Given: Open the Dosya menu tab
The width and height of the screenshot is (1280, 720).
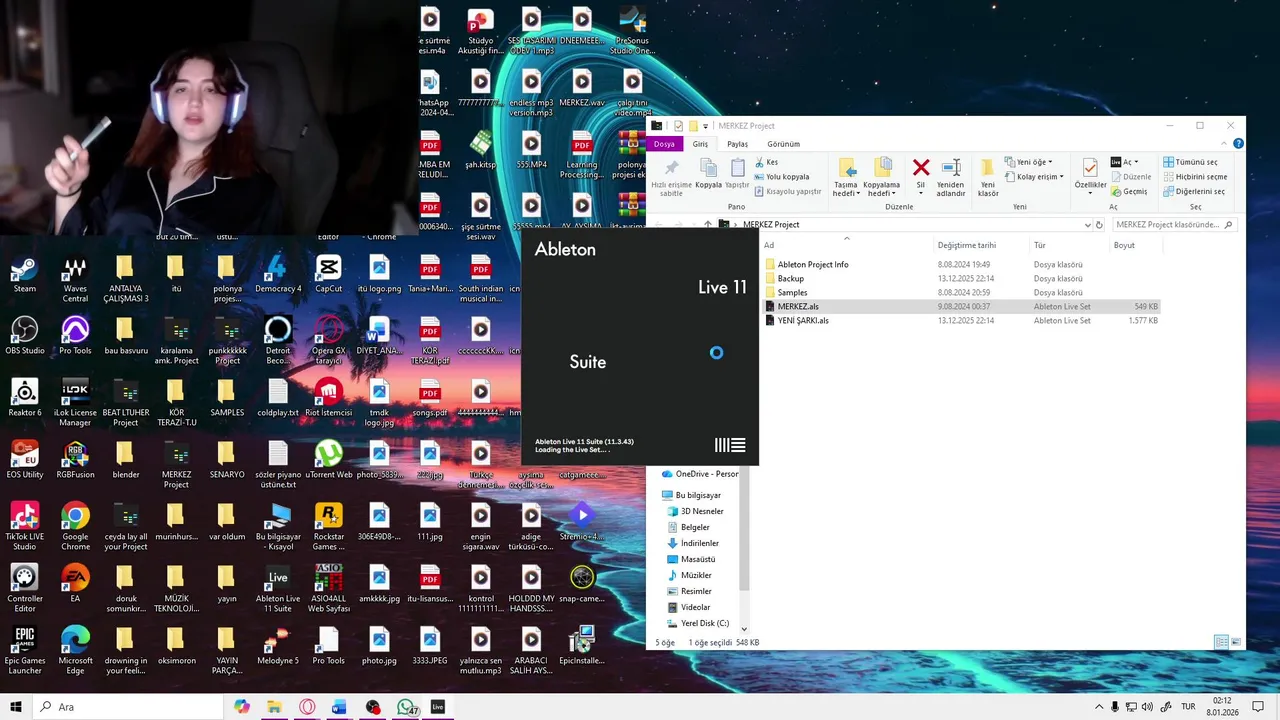Looking at the screenshot, I should point(664,144).
